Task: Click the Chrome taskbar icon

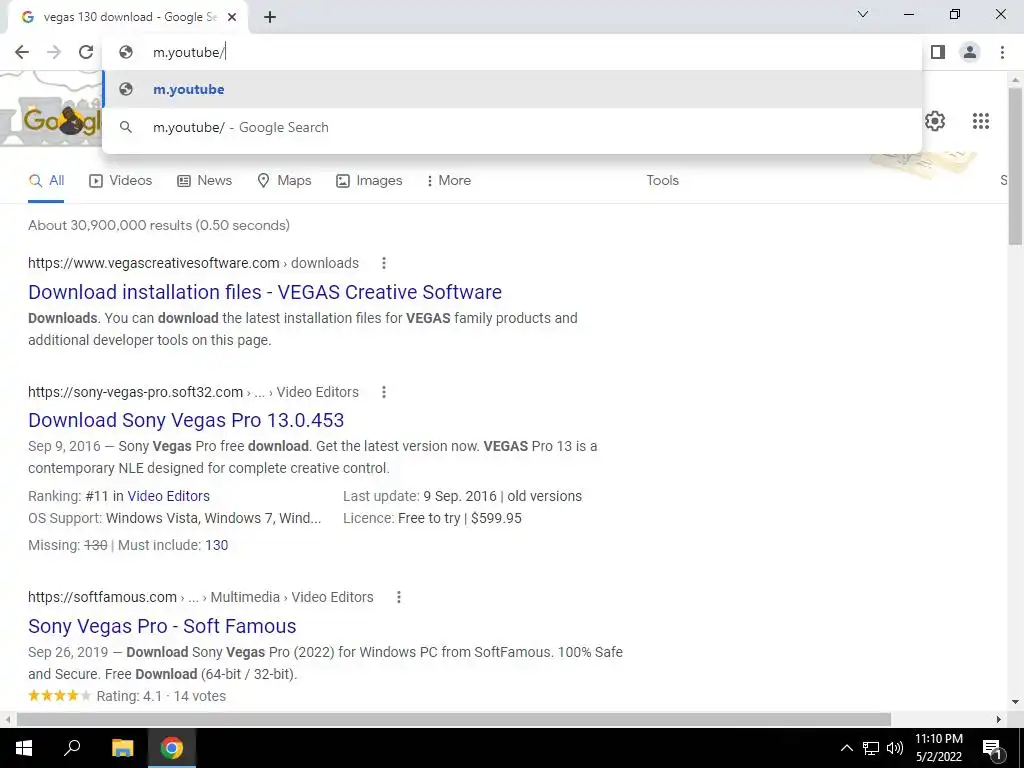Action: [172, 748]
